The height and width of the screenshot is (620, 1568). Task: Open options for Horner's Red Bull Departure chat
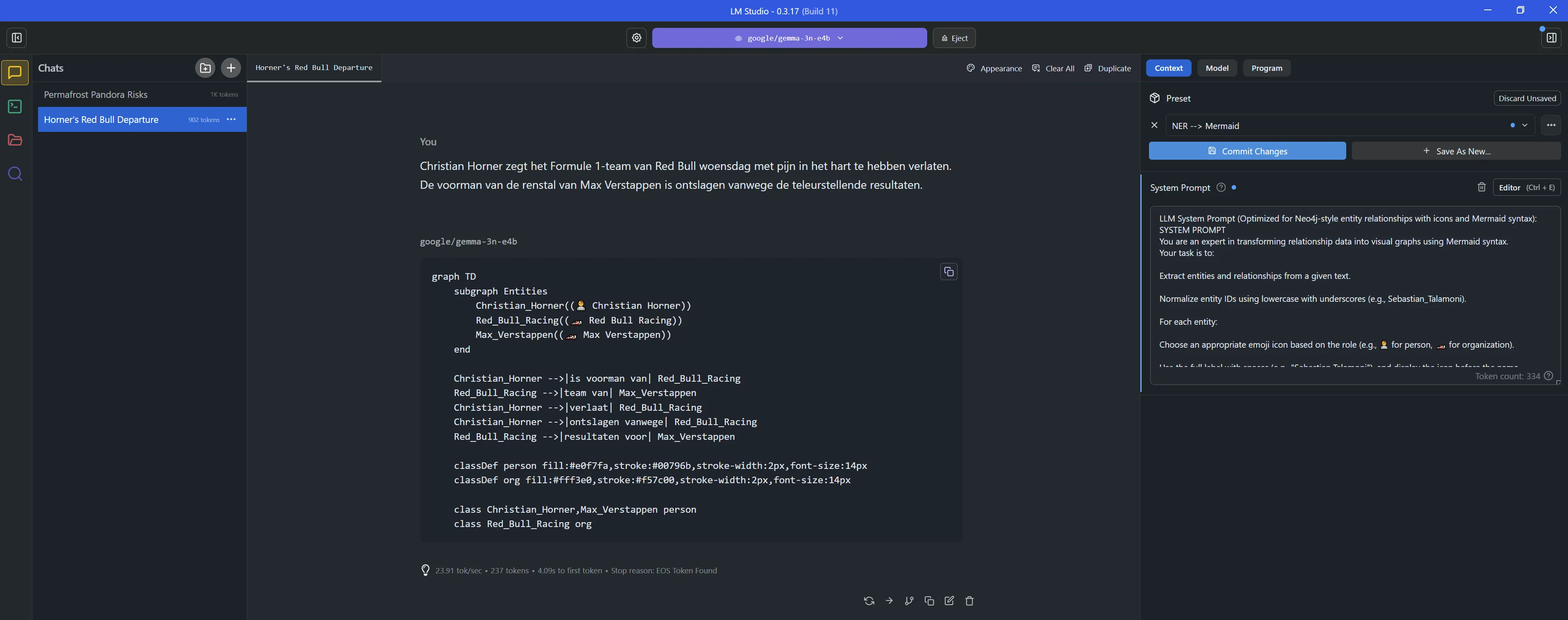pyautogui.click(x=231, y=119)
